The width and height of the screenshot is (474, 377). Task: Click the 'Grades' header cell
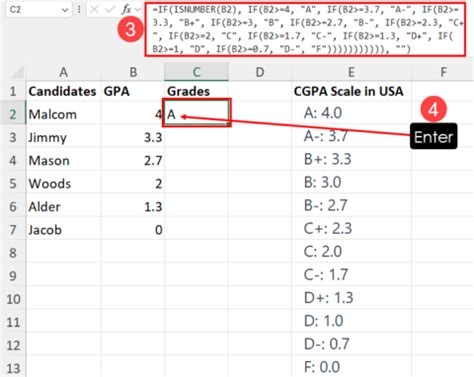(x=196, y=91)
